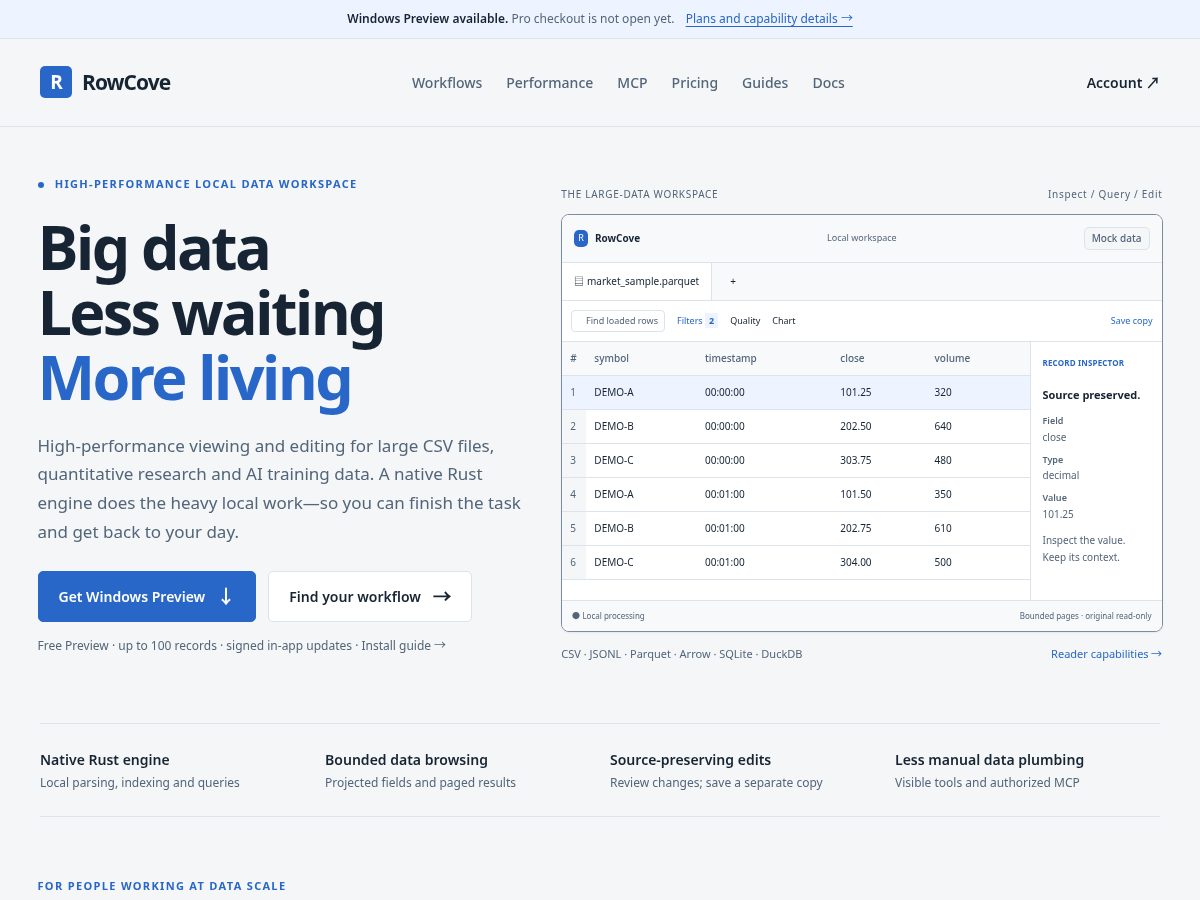Open the Docs nav item
This screenshot has width=1200, height=900.
pos(828,83)
